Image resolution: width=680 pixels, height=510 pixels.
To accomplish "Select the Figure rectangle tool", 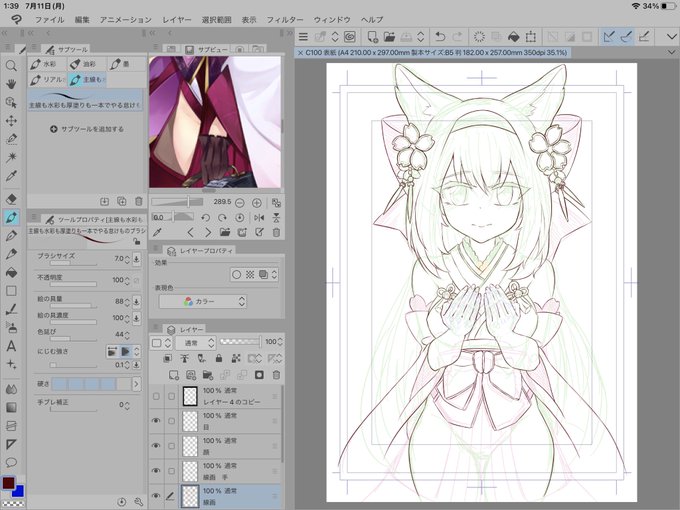I will (x=11, y=291).
